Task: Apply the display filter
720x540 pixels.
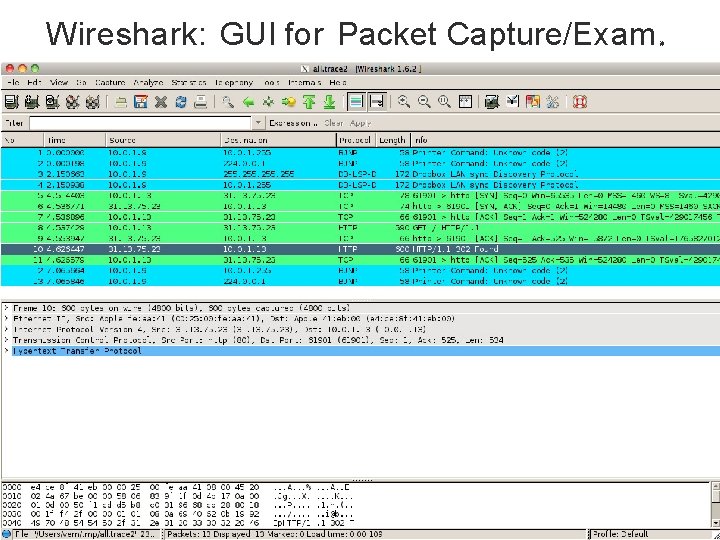Action: click(360, 123)
